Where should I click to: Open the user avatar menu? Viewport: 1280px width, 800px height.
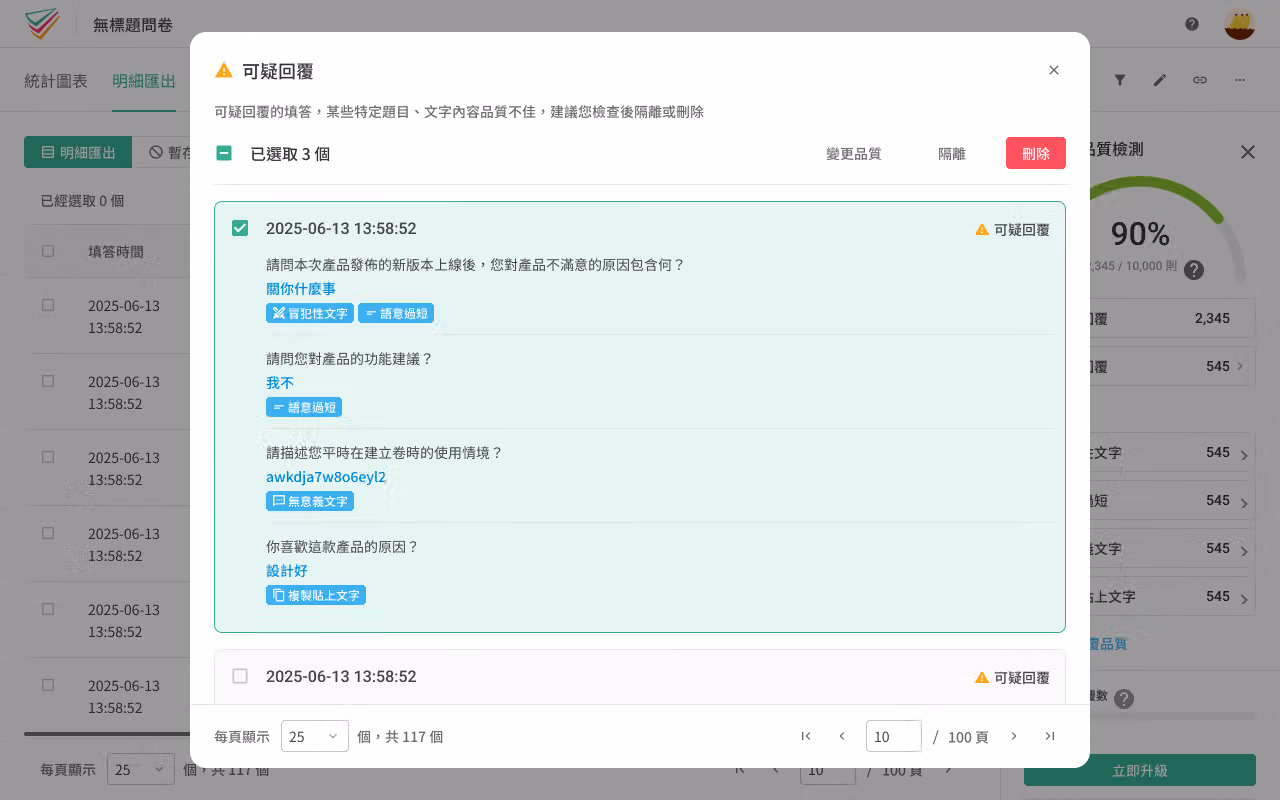point(1240,24)
